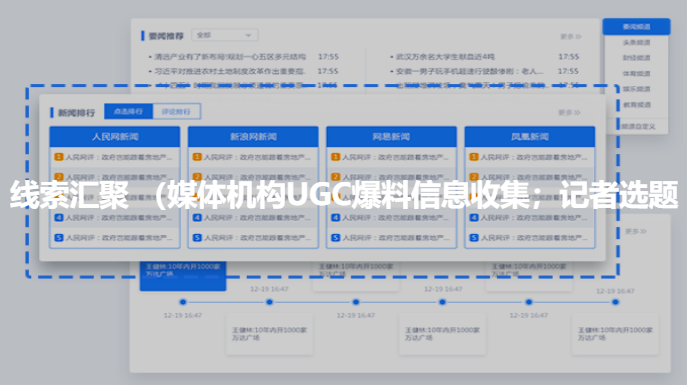Click 更多 link in 要闻推荐 section
Image resolution: width=687 pixels, height=385 pixels.
point(570,36)
